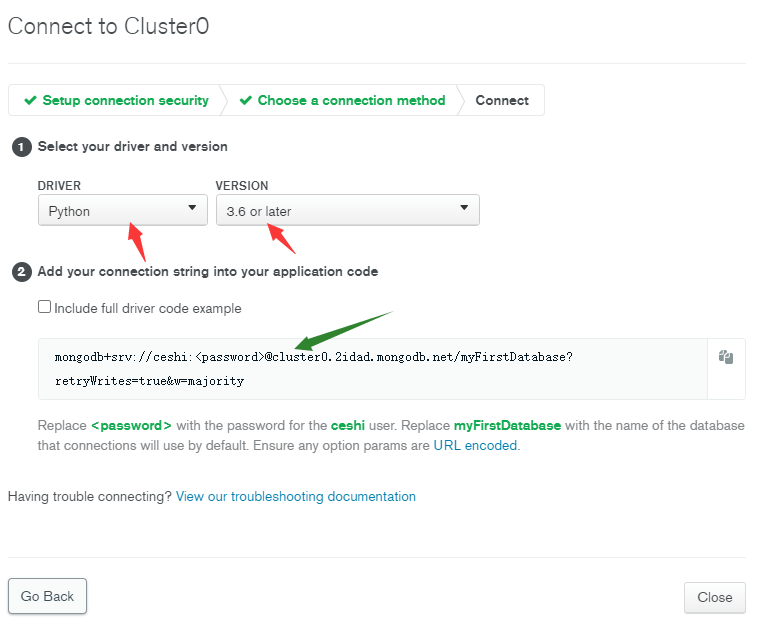Viewport: 771px width, 627px height.
Task: Go to Setup connection security step
Action: click(117, 100)
